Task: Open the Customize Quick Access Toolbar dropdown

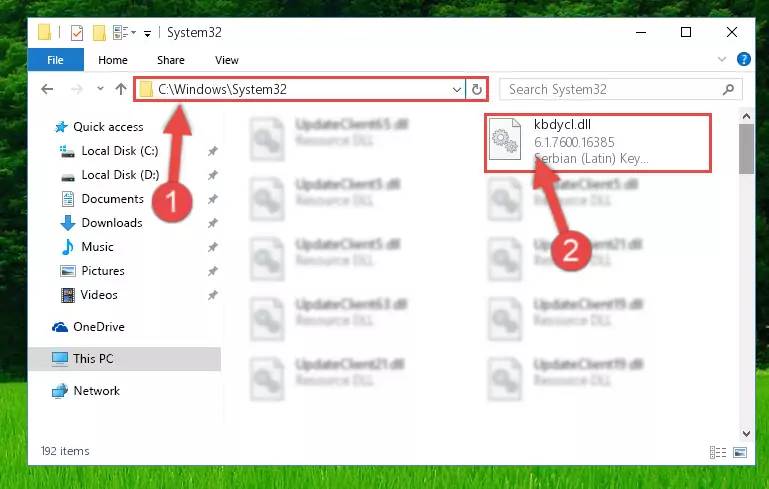Action: click(147, 33)
